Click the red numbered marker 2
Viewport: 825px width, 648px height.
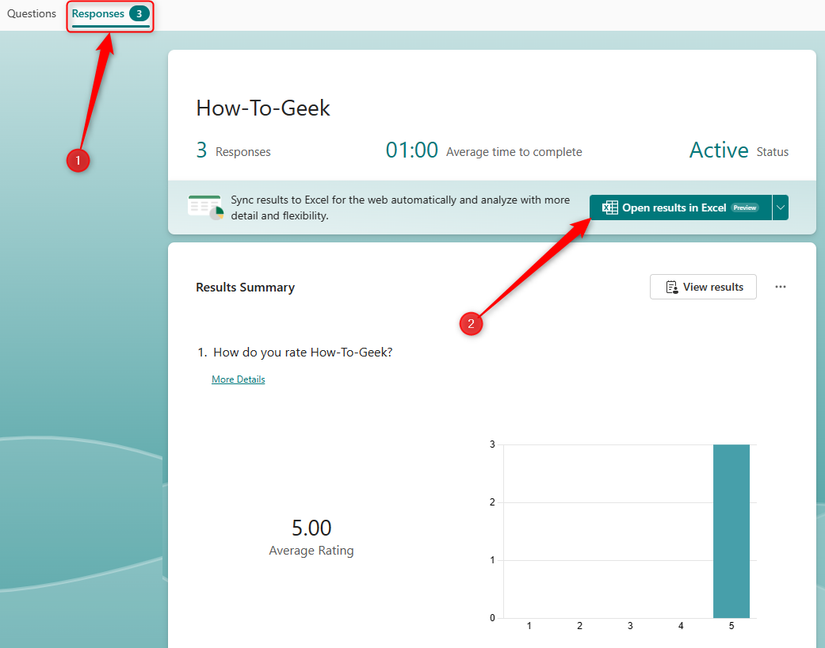pyautogui.click(x=471, y=323)
